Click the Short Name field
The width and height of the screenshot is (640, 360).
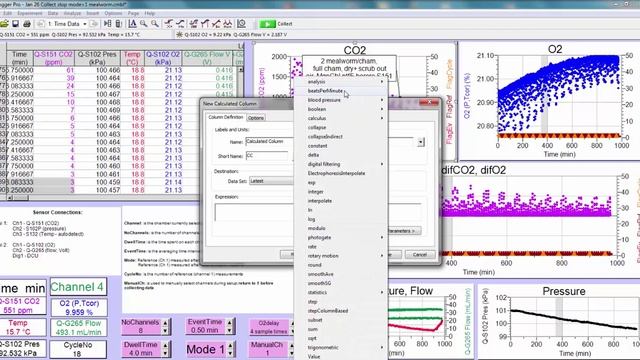pyautogui.click(x=267, y=156)
